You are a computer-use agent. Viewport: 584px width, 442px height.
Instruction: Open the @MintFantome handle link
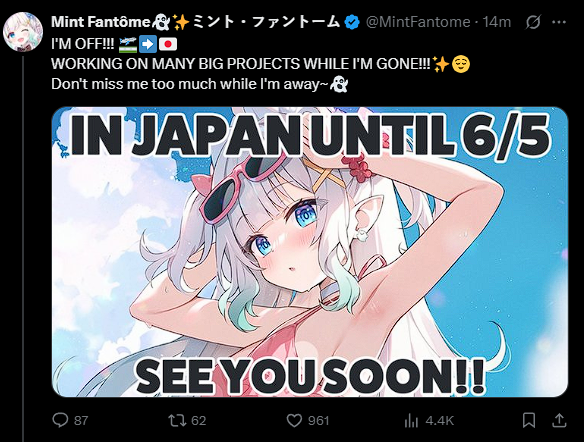418,22
